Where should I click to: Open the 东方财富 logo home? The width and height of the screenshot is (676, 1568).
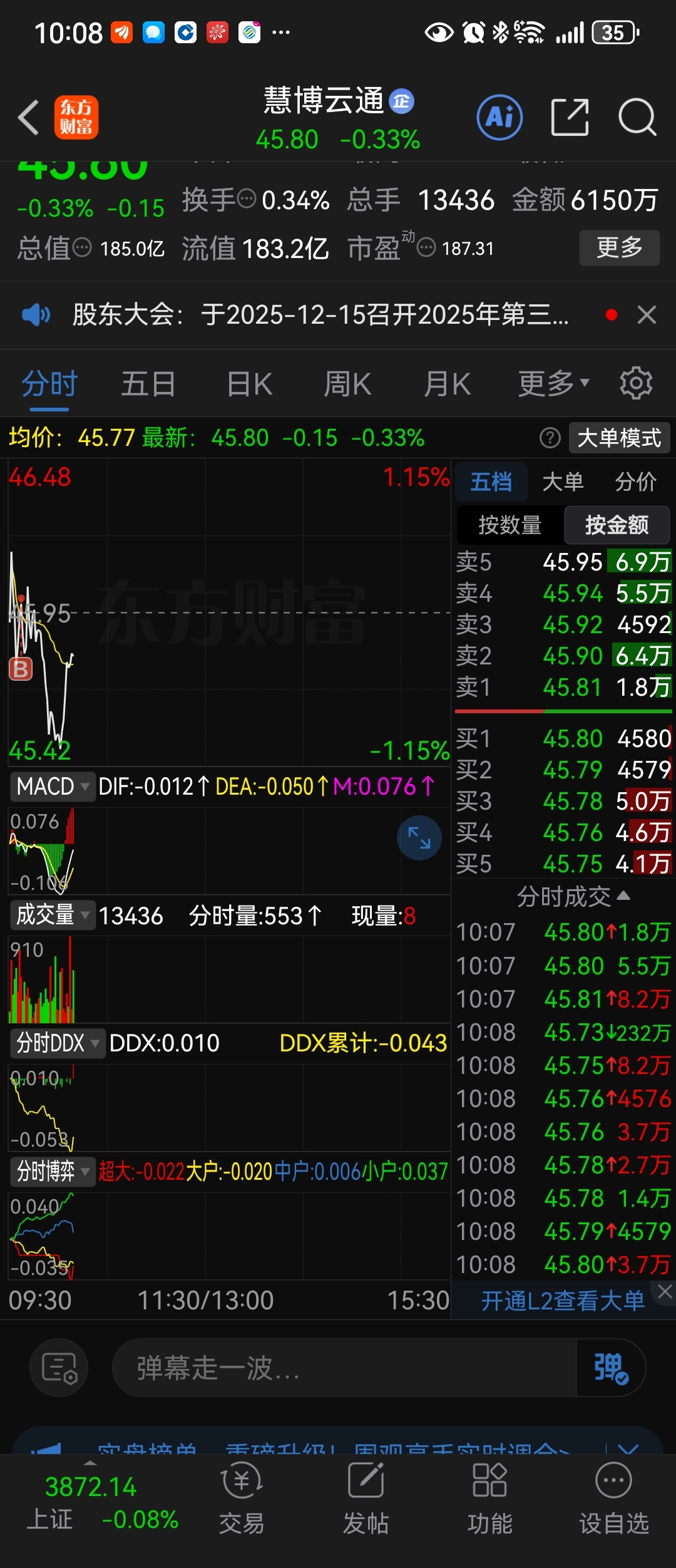(76, 117)
